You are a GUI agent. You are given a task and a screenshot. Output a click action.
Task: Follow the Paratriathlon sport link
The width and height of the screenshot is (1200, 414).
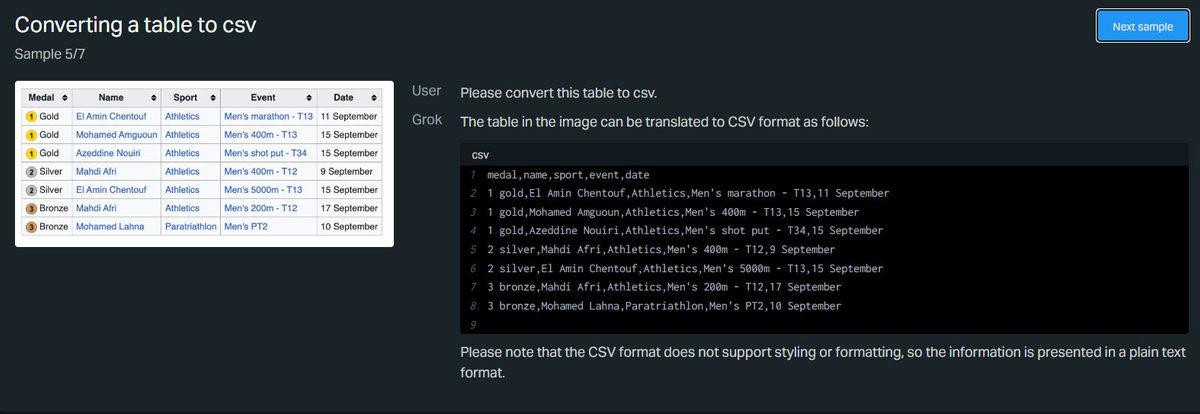coord(190,227)
